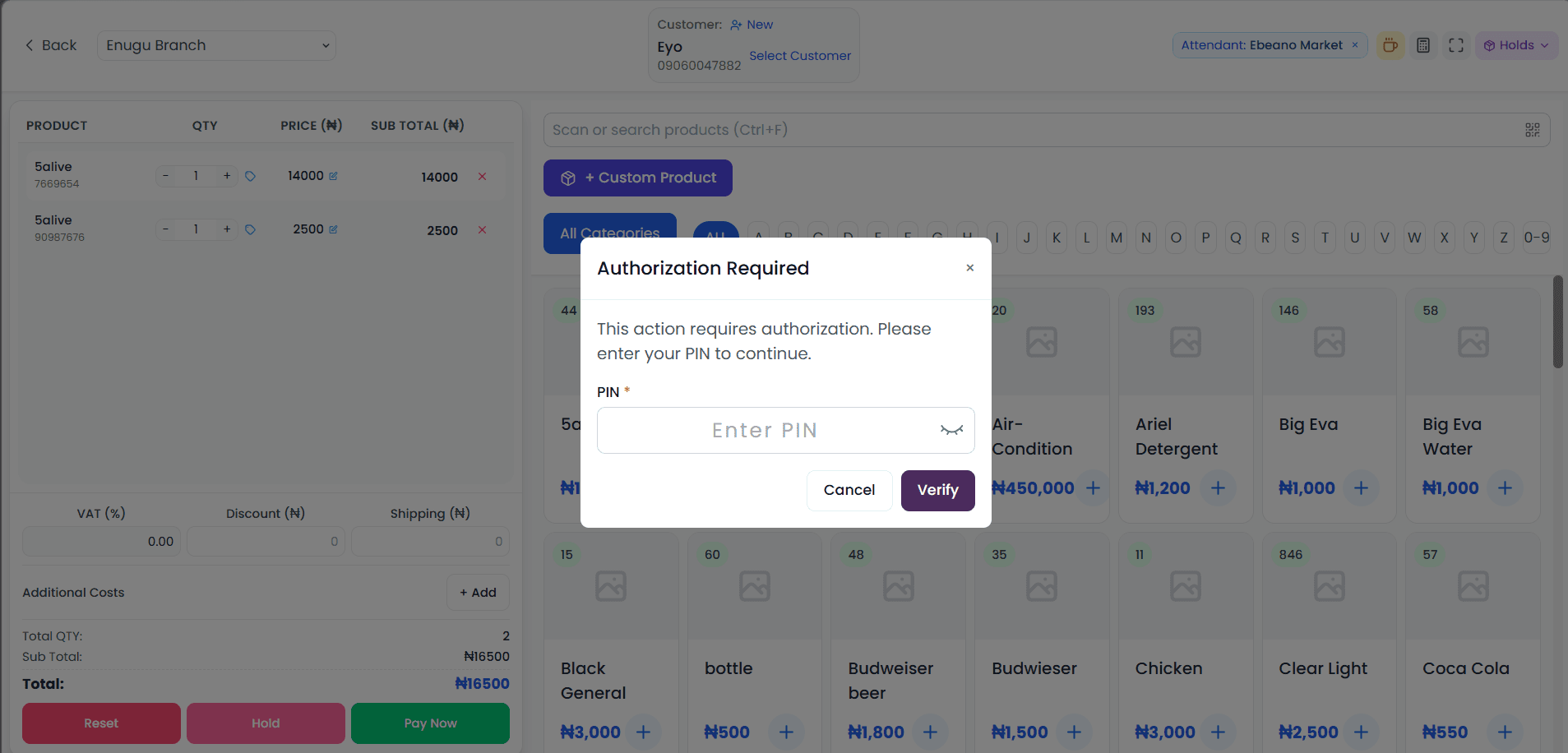Open the barcode scanner icon in search
Screen dimensions: 1568x753
click(1533, 130)
